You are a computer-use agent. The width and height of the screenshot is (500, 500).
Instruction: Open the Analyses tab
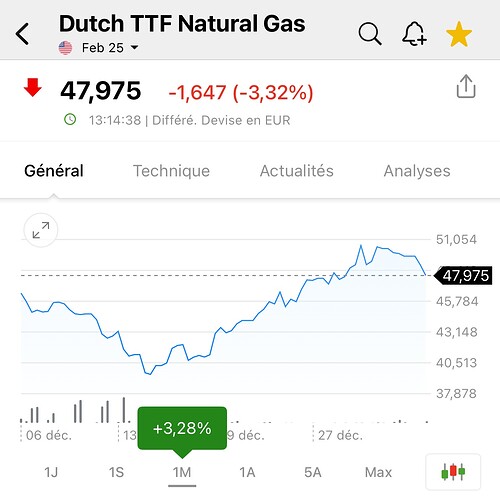tap(417, 171)
